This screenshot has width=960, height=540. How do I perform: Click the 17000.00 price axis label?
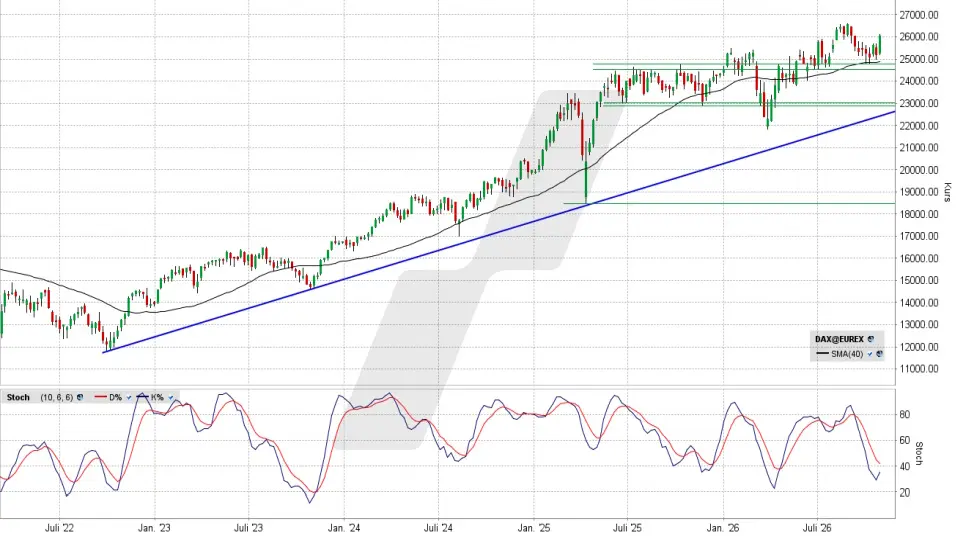[918, 236]
